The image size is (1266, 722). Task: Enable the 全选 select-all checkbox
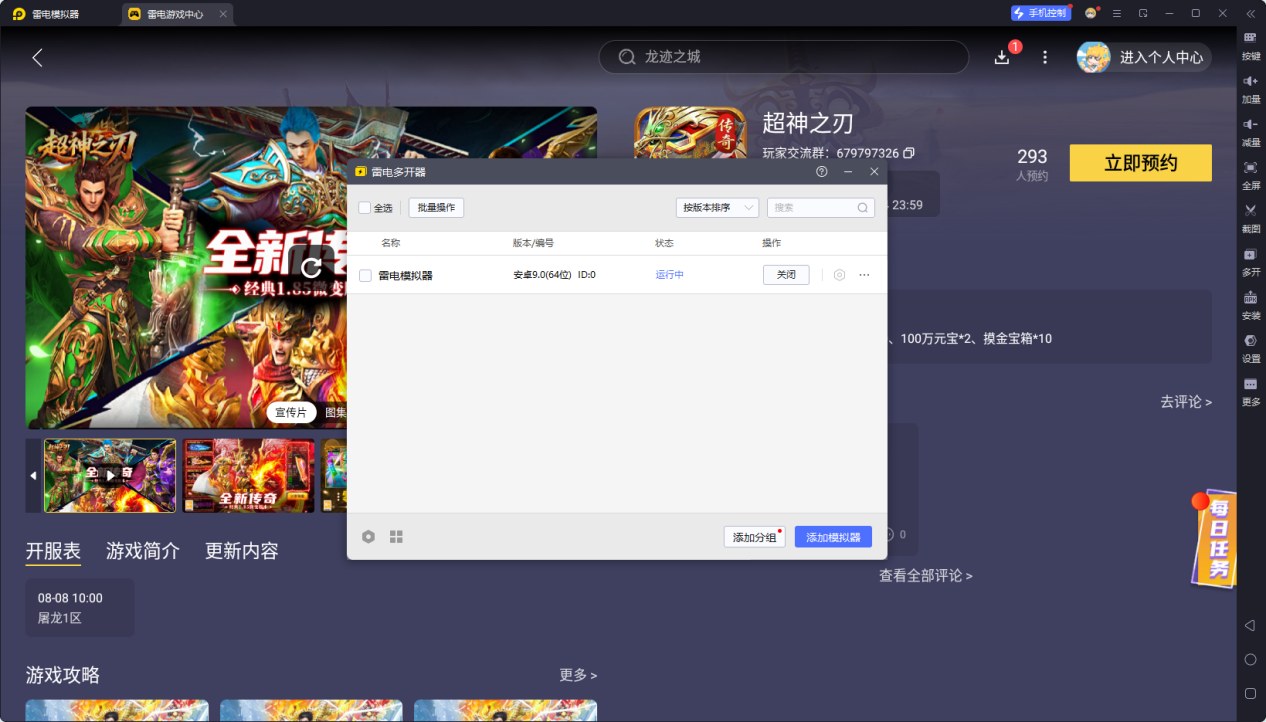pos(365,207)
